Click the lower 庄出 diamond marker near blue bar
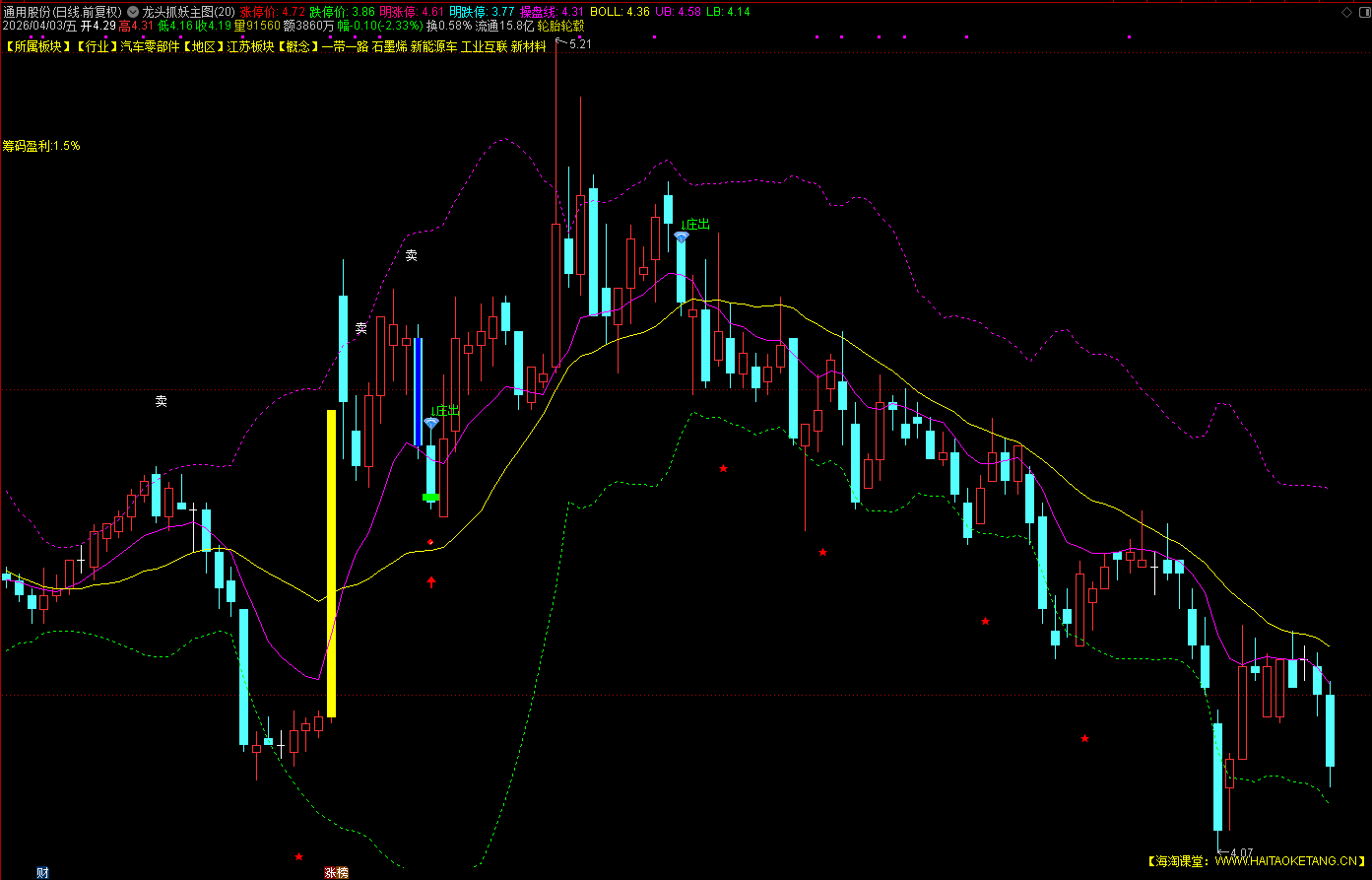 tap(430, 423)
